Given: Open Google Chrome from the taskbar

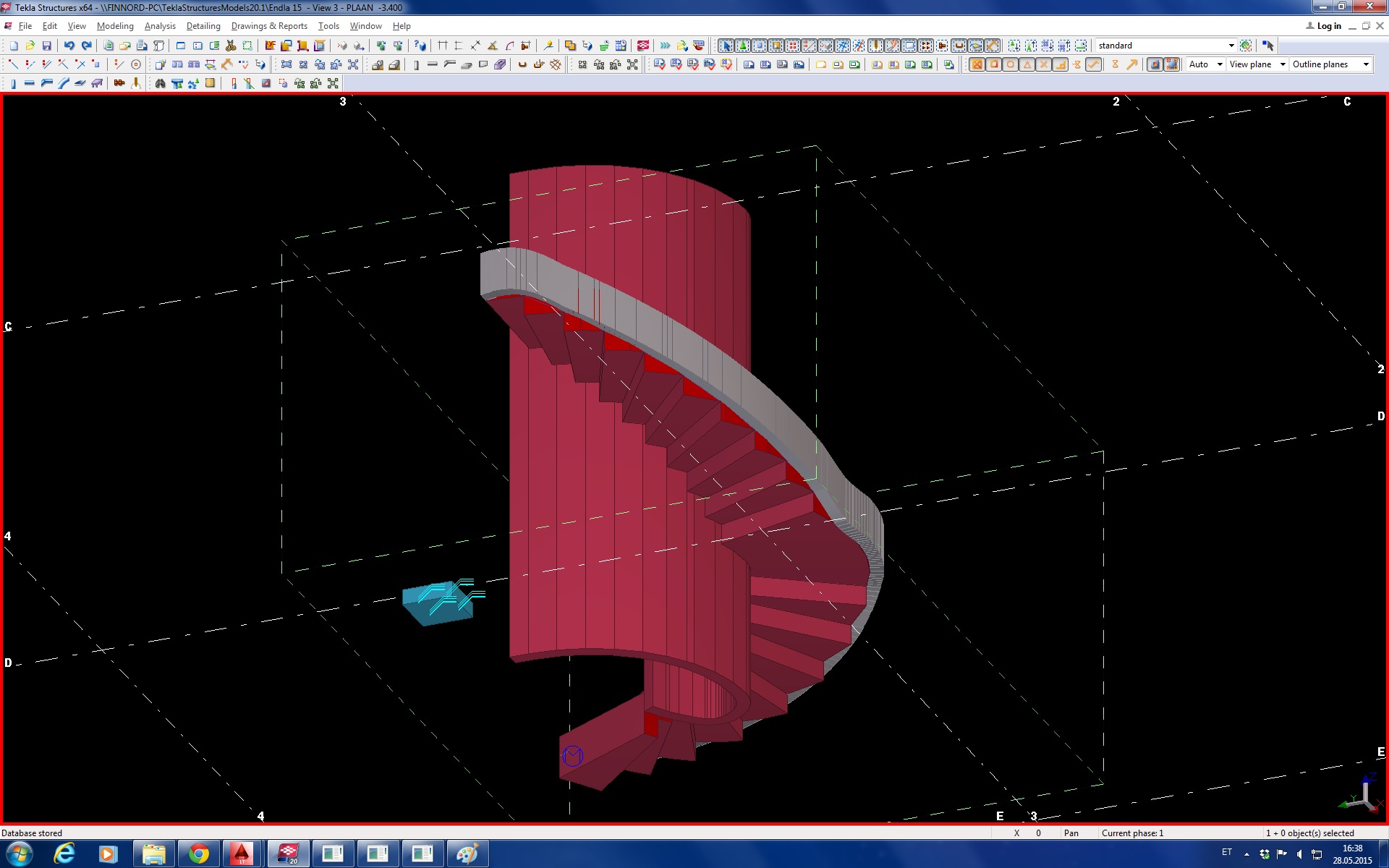Looking at the screenshot, I should [198, 854].
